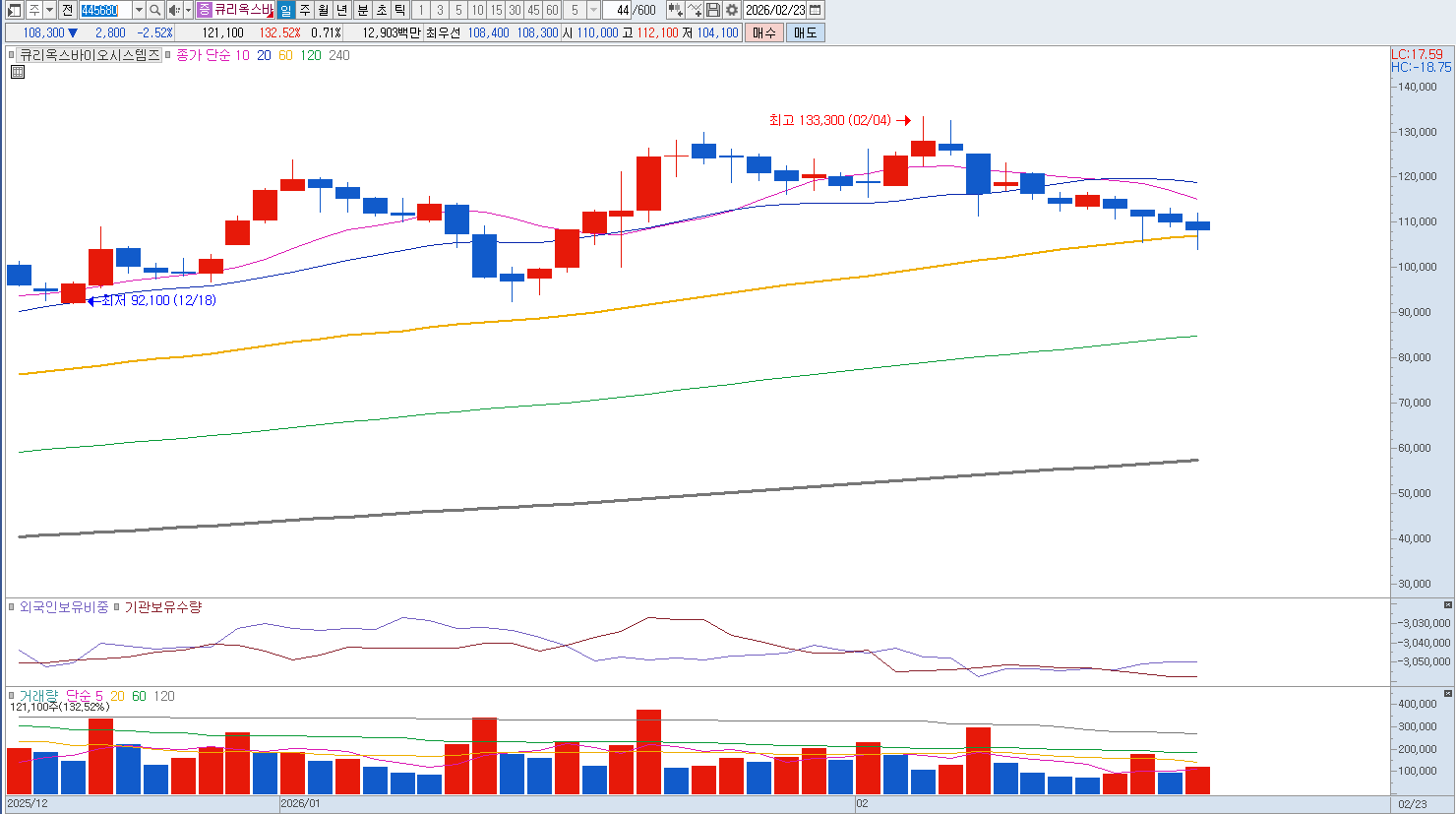Expand the stock code dropdown arrow
The width and height of the screenshot is (1456, 814).
(139, 10)
